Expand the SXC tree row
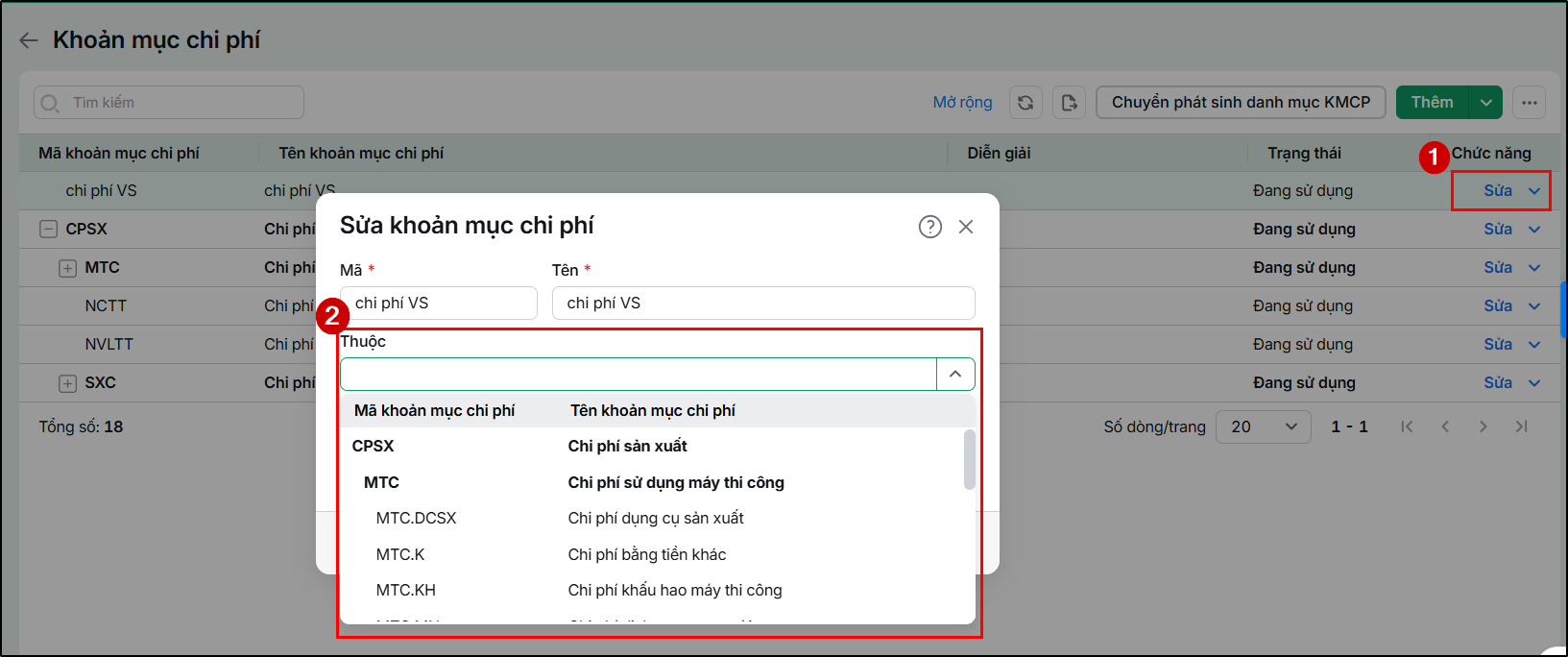This screenshot has height=657, width=1568. coord(67,383)
